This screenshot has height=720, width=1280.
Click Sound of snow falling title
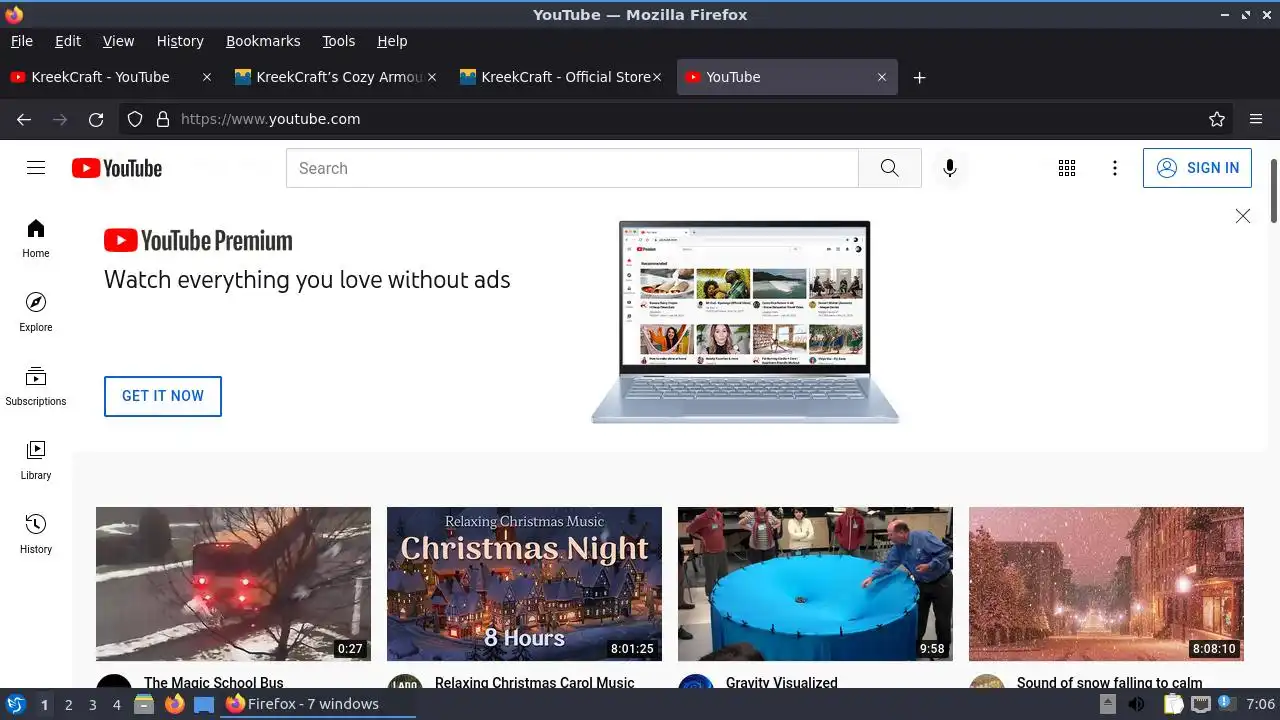tap(1109, 682)
